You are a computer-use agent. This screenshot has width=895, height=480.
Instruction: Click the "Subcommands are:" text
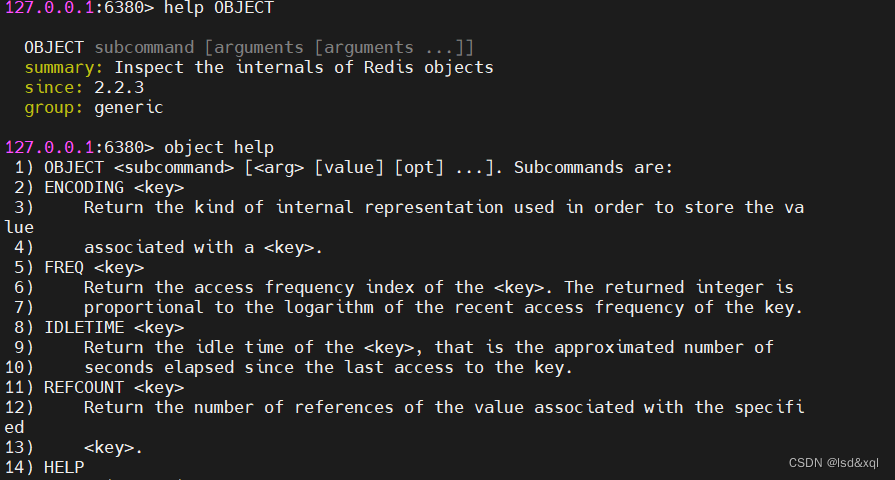594,168
